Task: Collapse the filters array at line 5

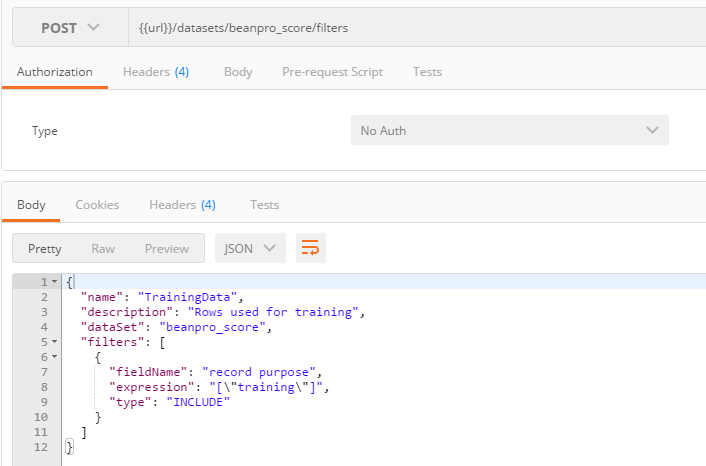Action: (x=54, y=342)
